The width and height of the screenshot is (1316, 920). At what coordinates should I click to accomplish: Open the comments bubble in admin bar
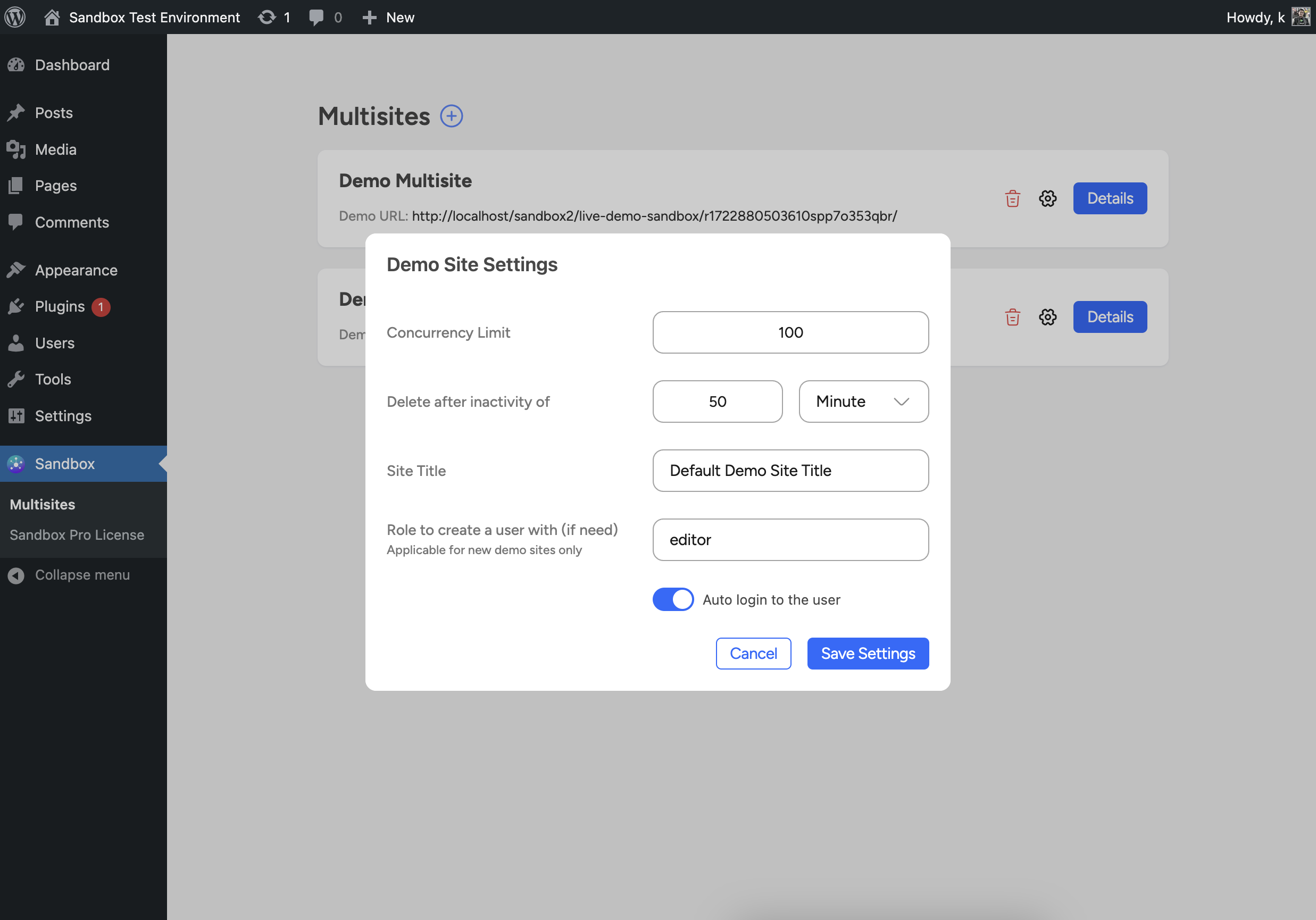(x=316, y=17)
